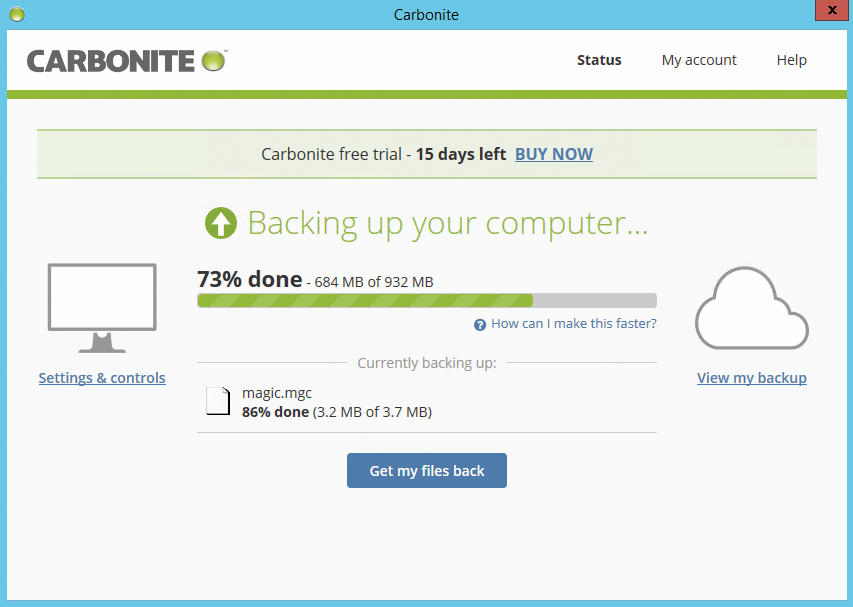The image size is (853, 607).
Task: Click the Carbonite logo in header
Action: tap(127, 61)
